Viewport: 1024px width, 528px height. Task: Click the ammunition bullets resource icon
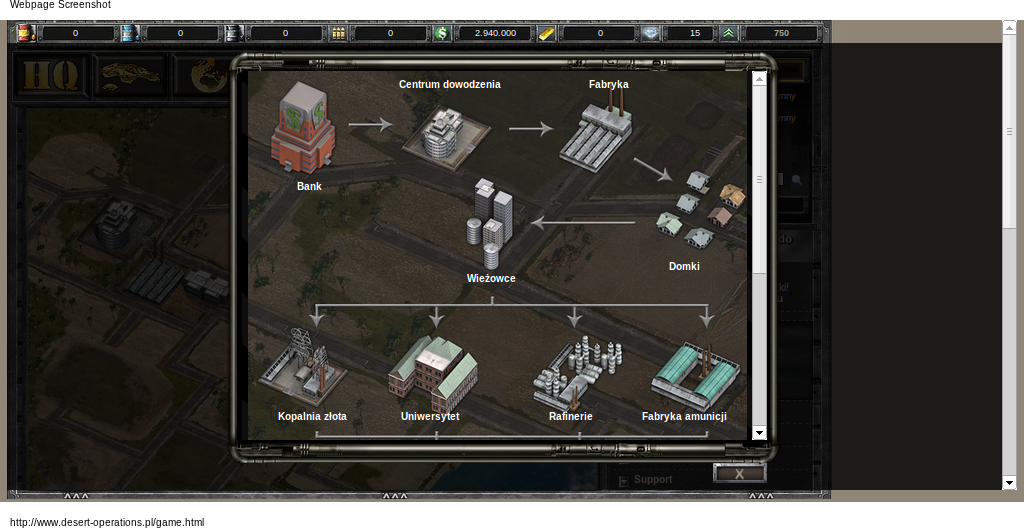click(338, 33)
